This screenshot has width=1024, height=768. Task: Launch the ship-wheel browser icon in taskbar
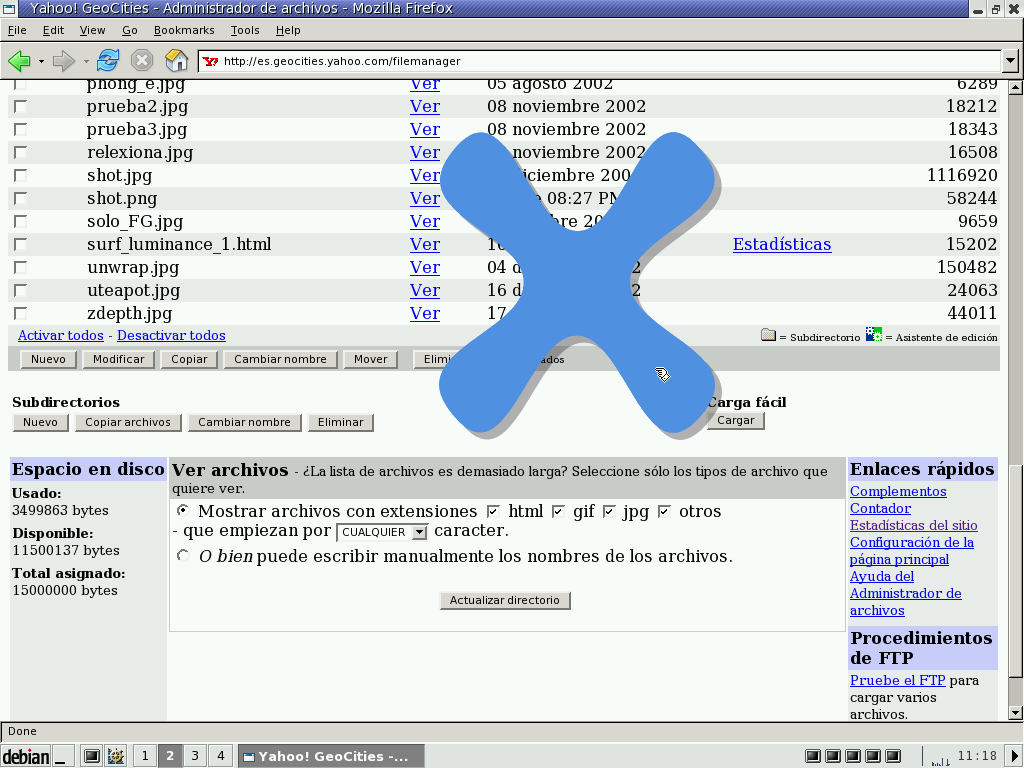(x=116, y=756)
